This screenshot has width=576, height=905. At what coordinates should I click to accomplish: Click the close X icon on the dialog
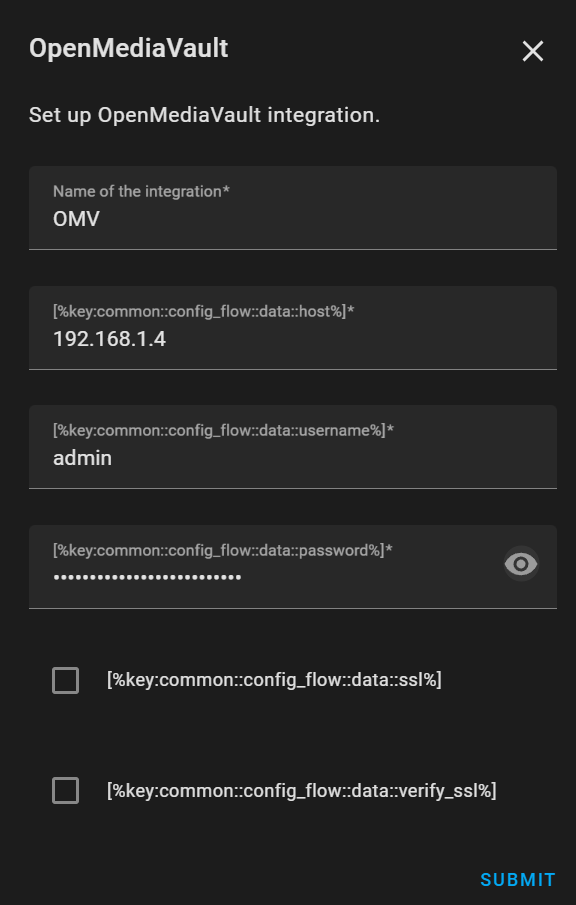[533, 51]
